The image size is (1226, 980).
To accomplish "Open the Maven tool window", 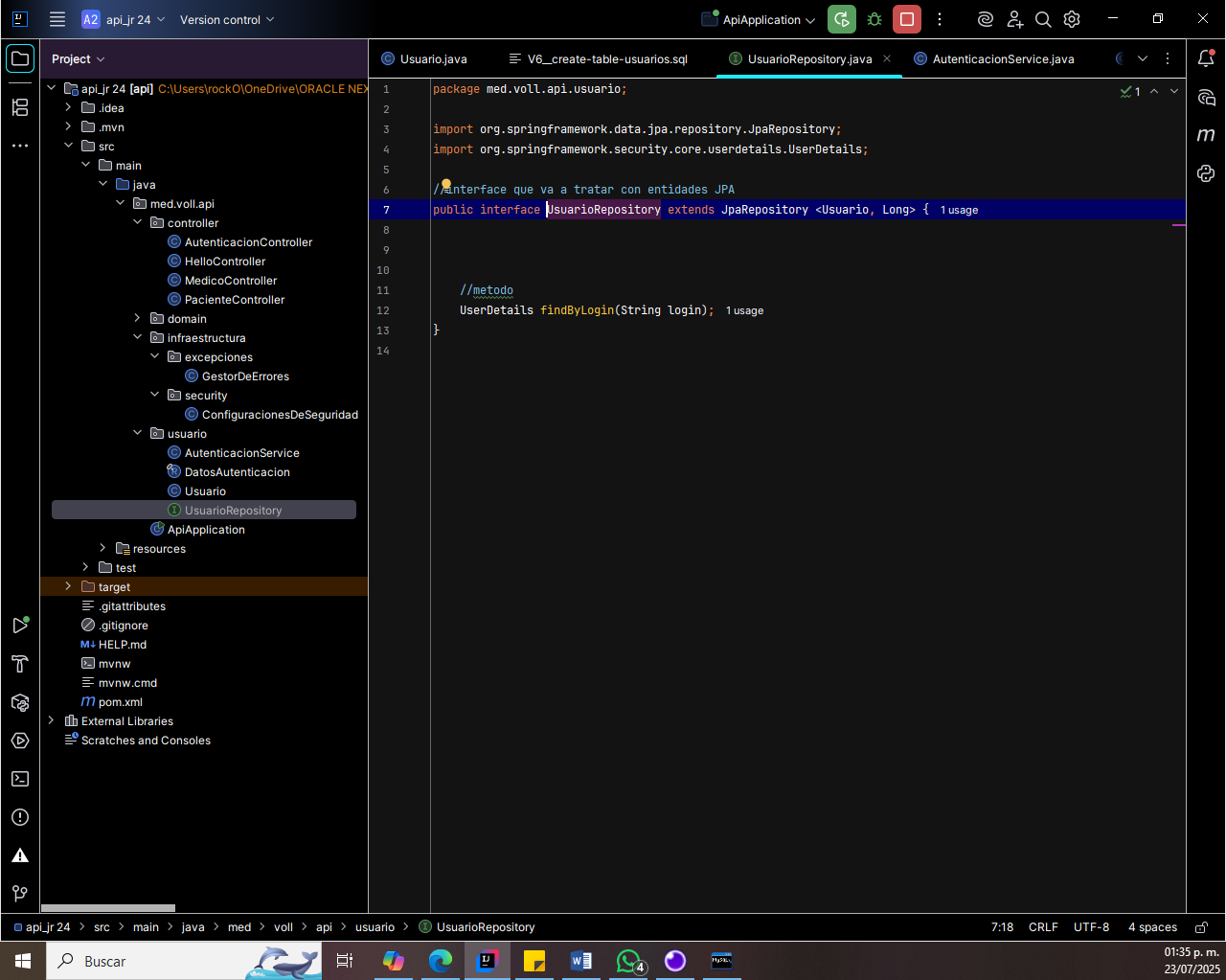I will (1206, 135).
